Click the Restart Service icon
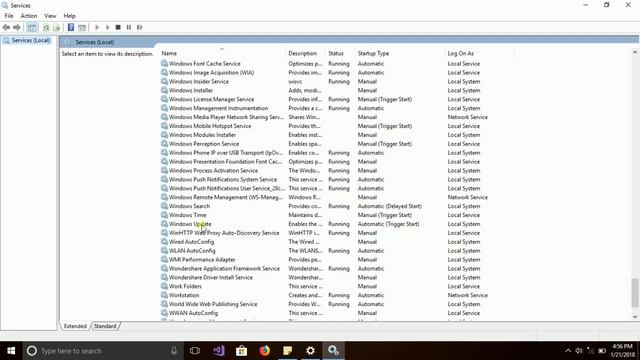640x360 pixels. pos(140,27)
